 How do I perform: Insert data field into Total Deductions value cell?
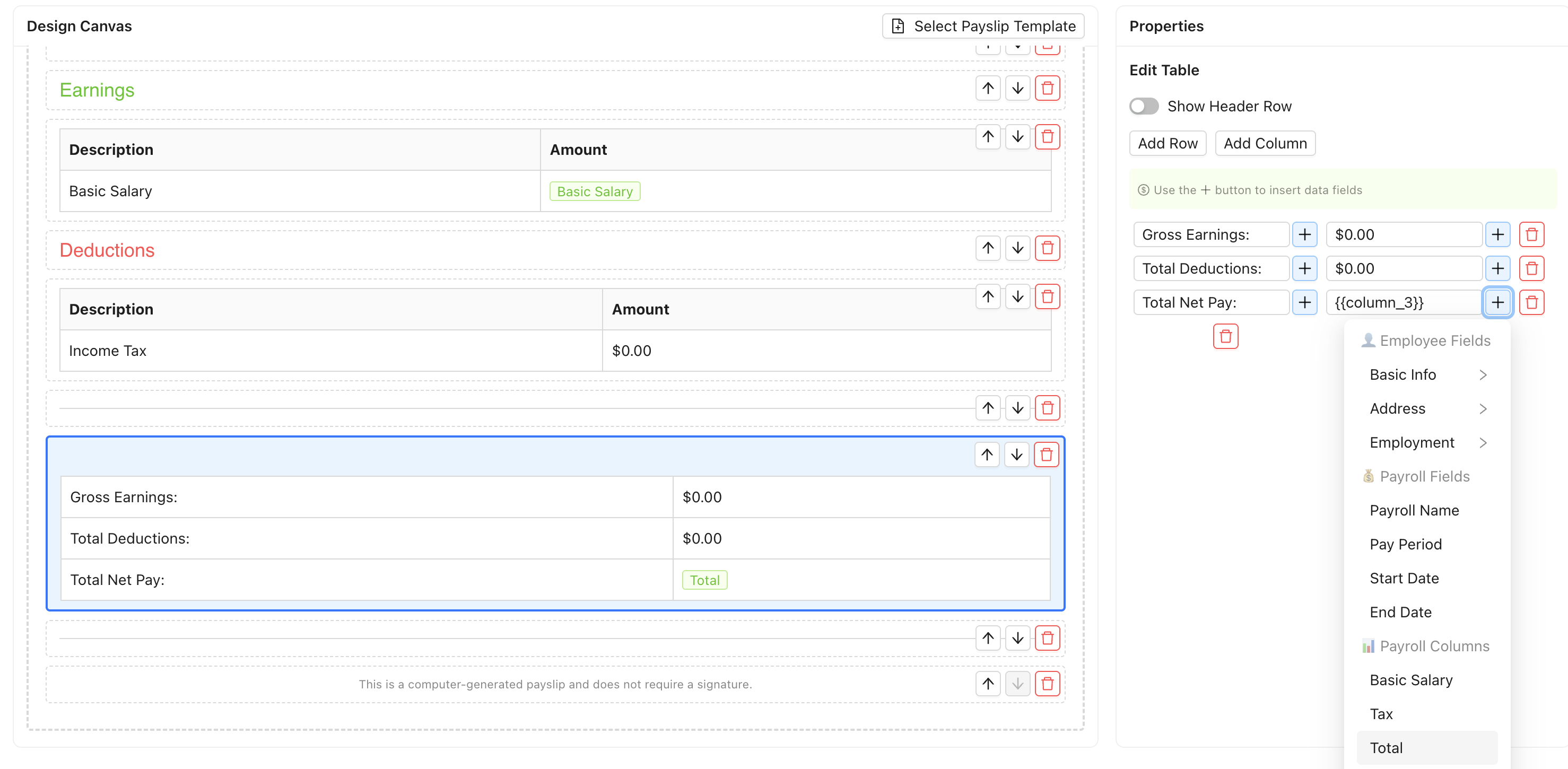1497,269
